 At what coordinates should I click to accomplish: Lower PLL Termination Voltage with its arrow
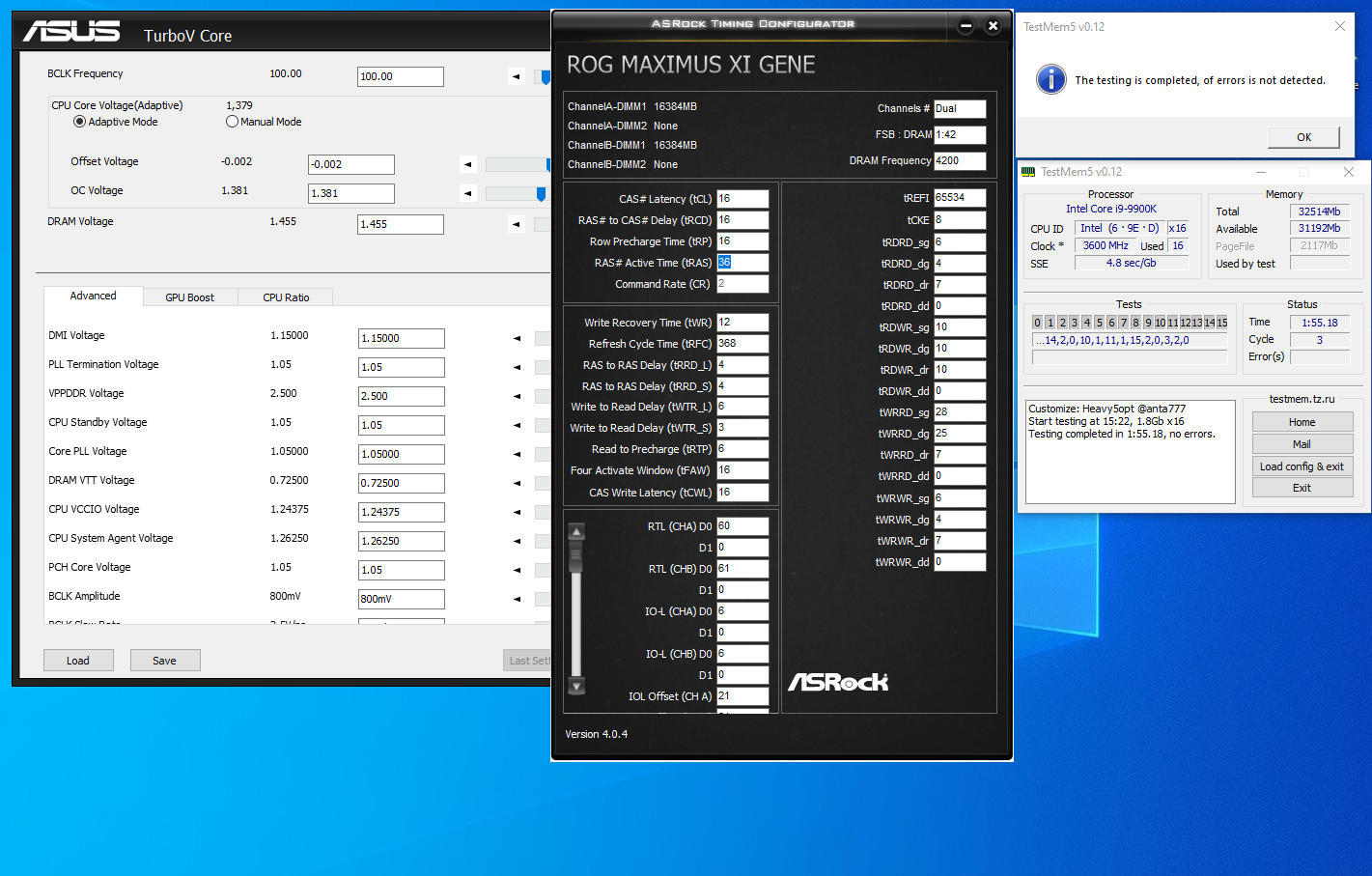(517, 367)
